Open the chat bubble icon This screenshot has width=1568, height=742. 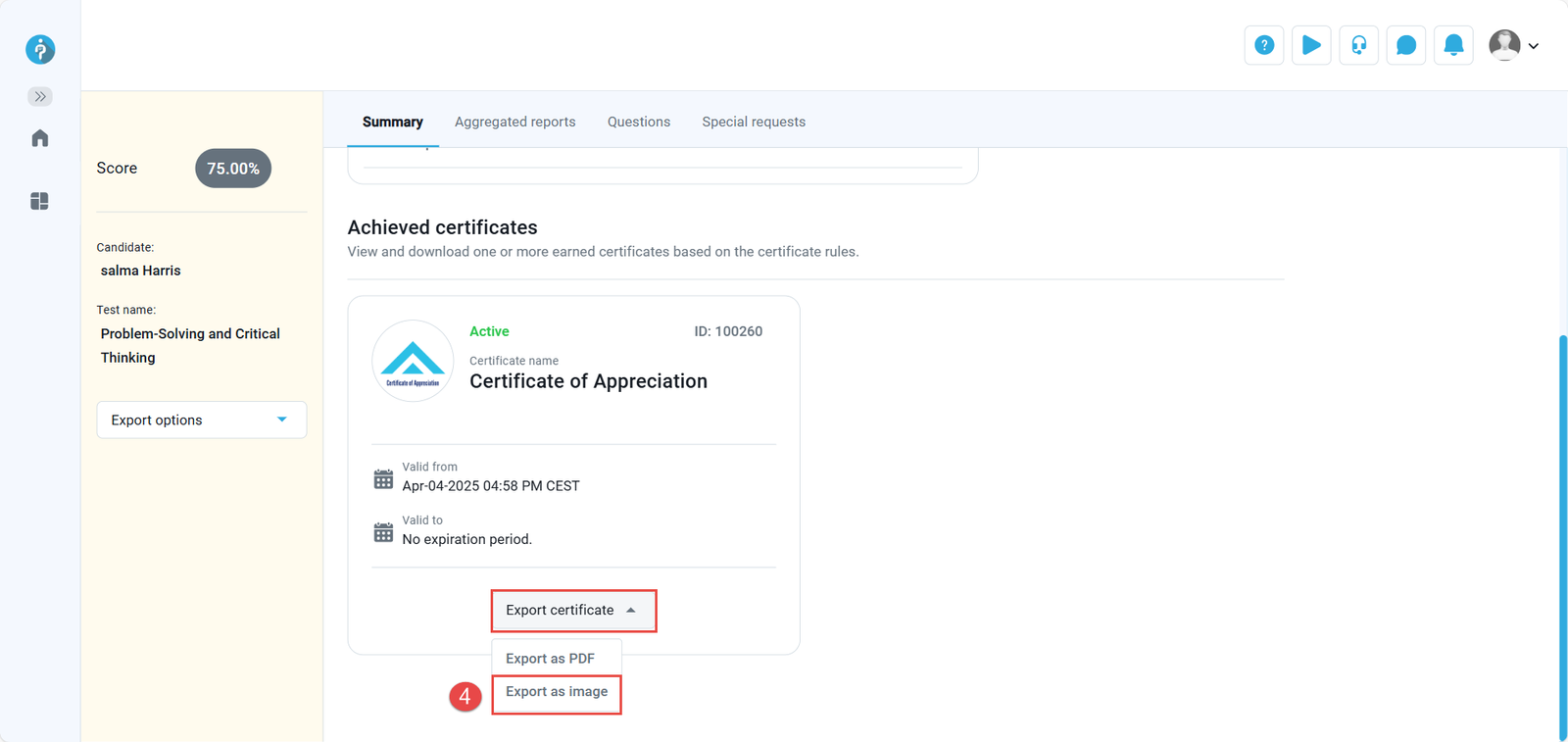point(1406,45)
